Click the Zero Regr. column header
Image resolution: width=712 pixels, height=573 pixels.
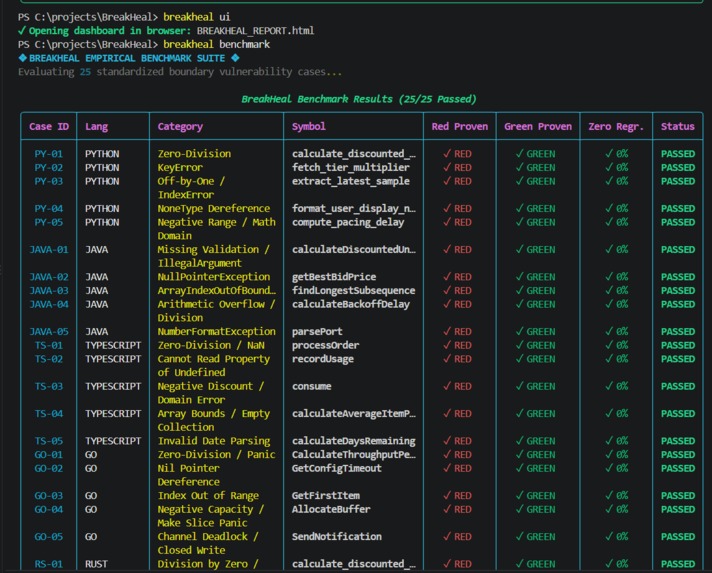pyautogui.click(x=616, y=127)
